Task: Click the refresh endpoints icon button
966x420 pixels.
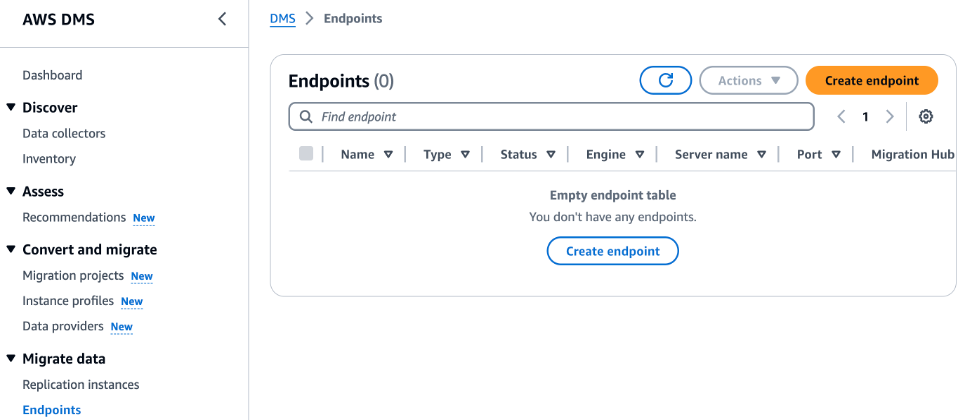Action: point(666,80)
